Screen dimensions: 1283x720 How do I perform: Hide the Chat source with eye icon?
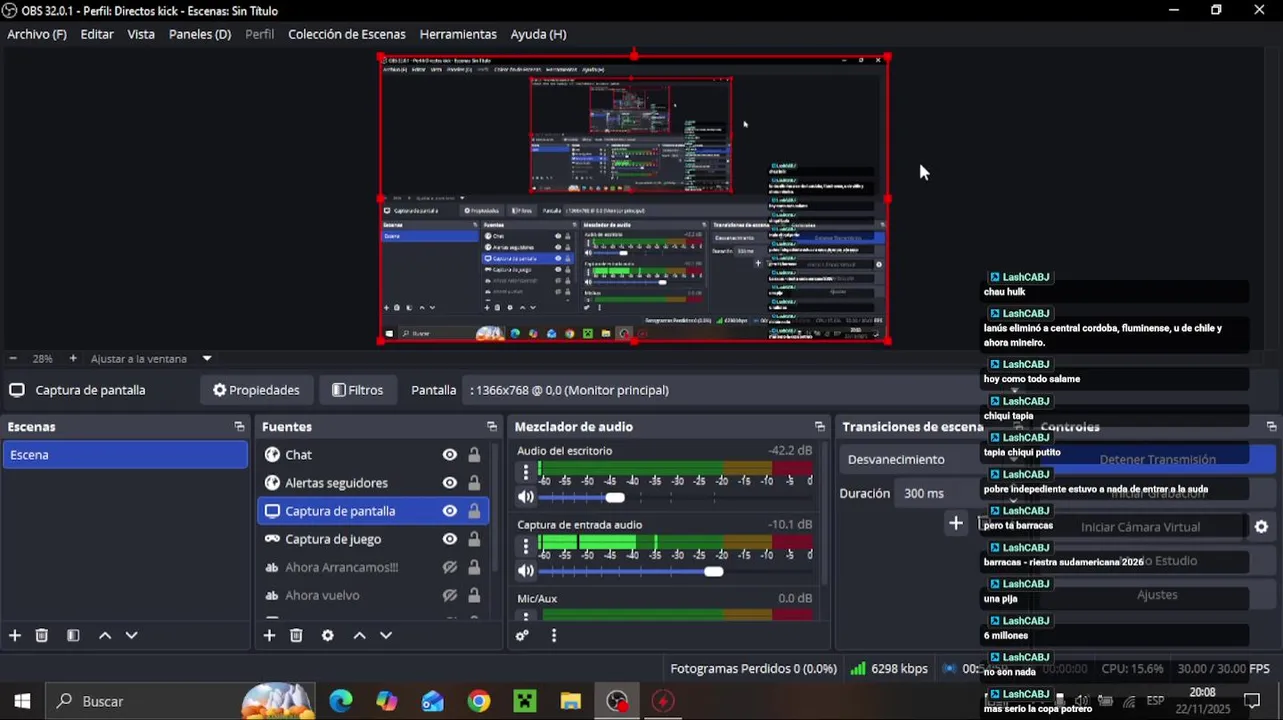pos(450,455)
